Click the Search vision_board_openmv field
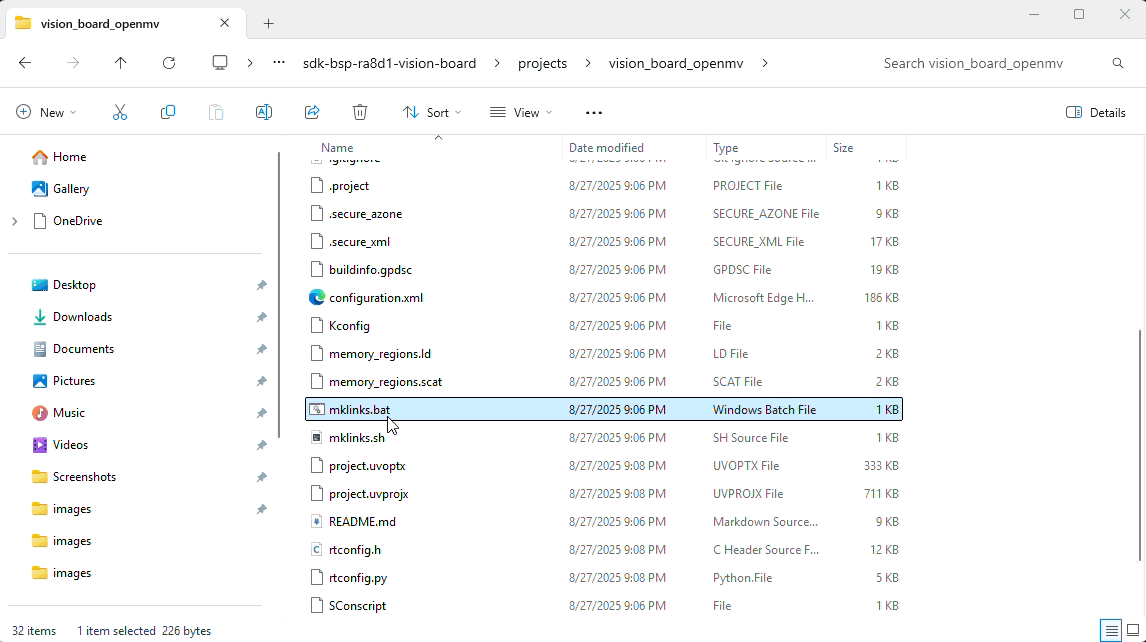The image size is (1146, 642). 990,63
